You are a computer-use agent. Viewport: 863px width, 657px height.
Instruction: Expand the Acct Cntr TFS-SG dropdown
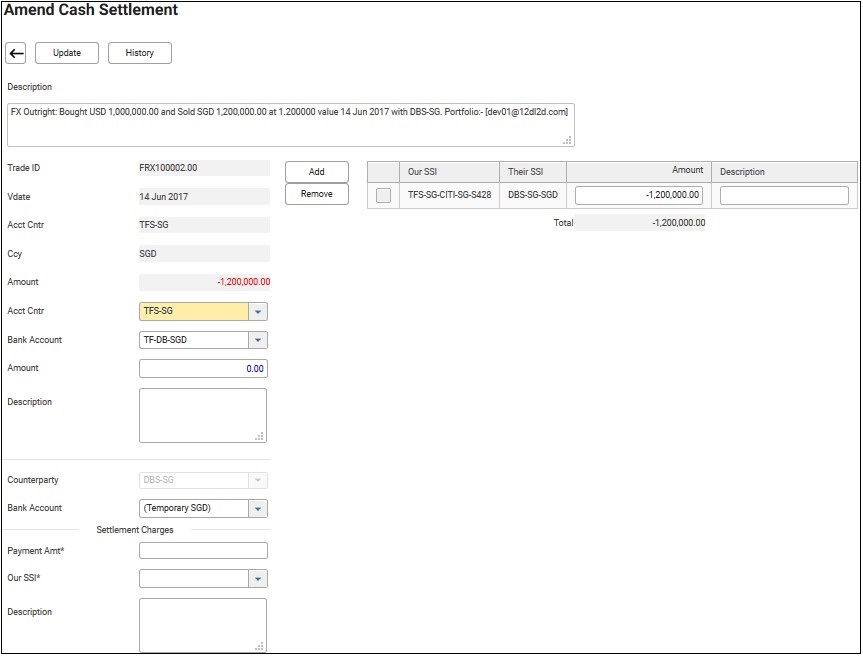[x=258, y=312]
